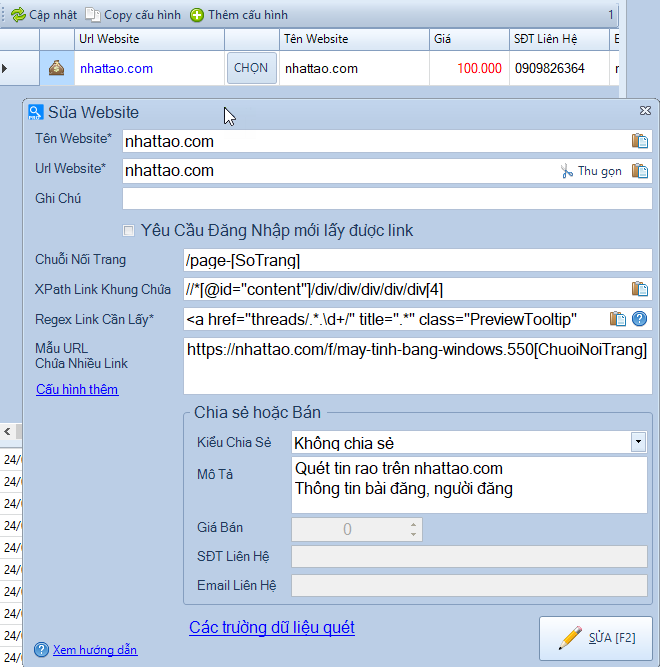The height and width of the screenshot is (667, 660).
Task: Click the Tên Website column header
Action: (354, 39)
